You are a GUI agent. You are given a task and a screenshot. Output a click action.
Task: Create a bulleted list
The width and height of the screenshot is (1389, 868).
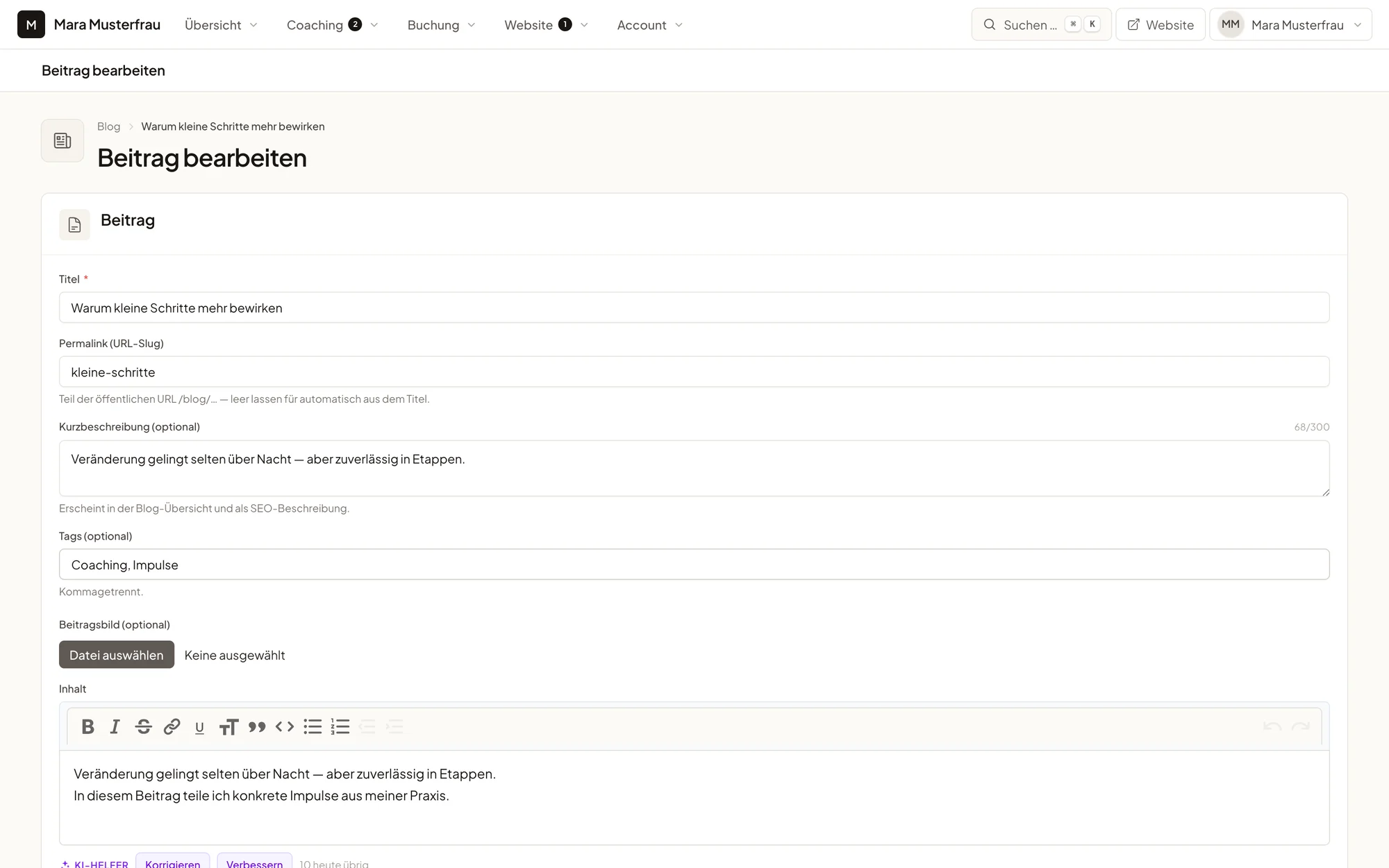(x=313, y=726)
